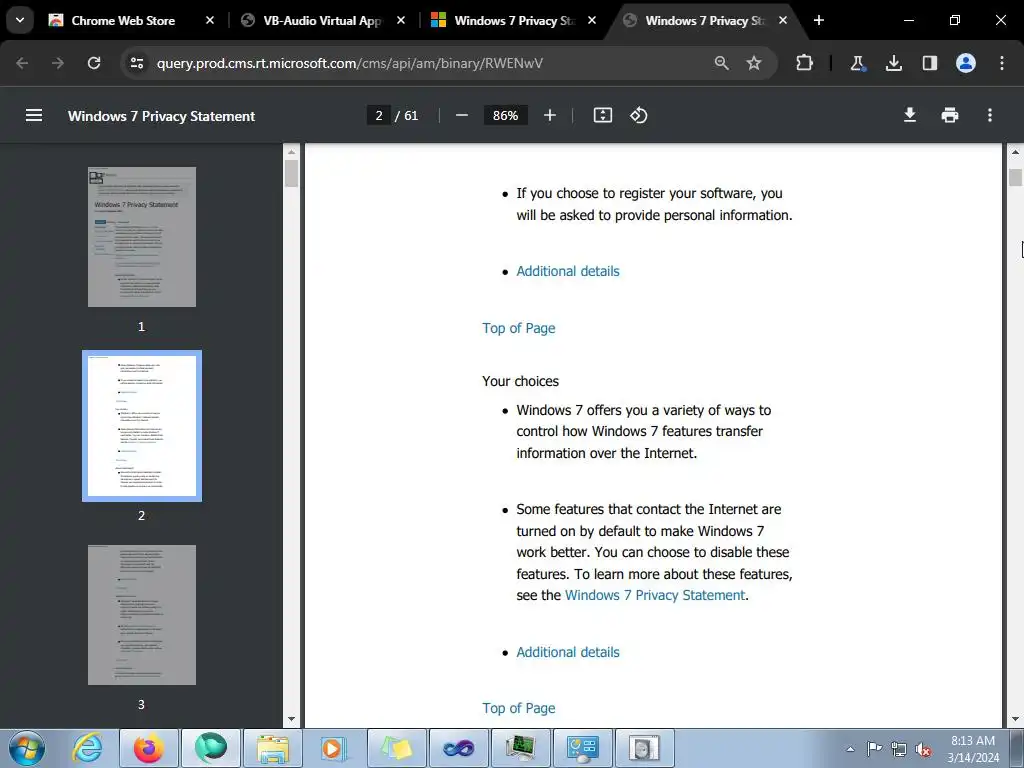Screen dimensions: 1024x768
Task: Open the tab search dropdown arrow
Action: pos(20,20)
